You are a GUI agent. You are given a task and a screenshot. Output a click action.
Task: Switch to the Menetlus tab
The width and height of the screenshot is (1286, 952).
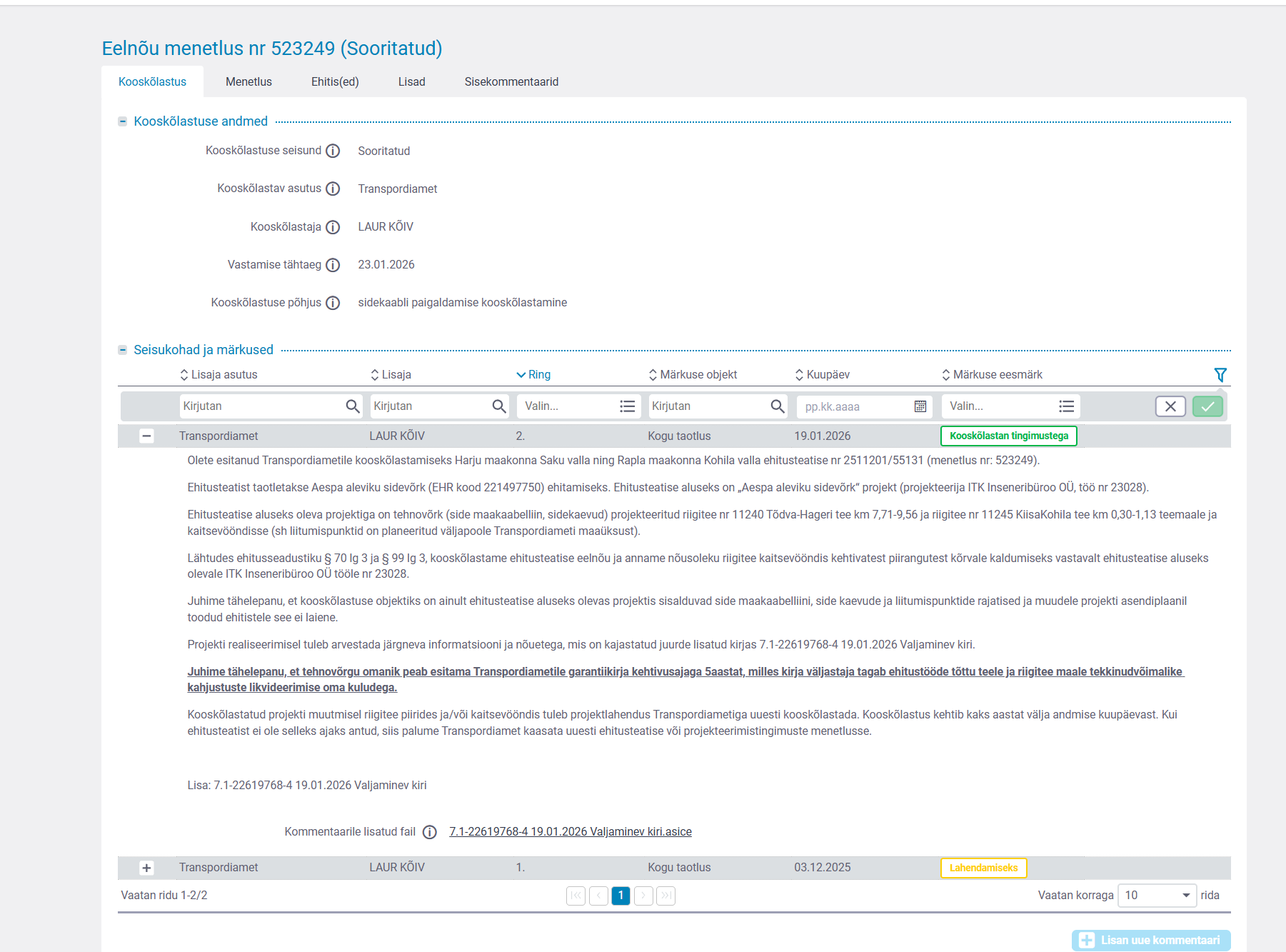click(x=248, y=82)
